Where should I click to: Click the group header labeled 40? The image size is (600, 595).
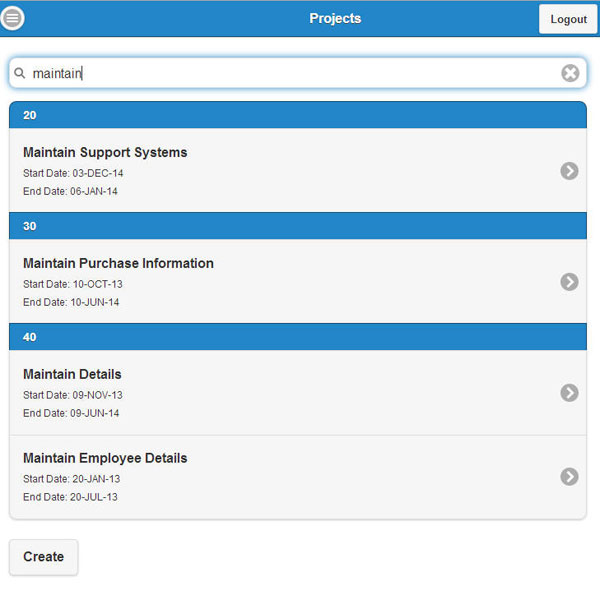297,337
